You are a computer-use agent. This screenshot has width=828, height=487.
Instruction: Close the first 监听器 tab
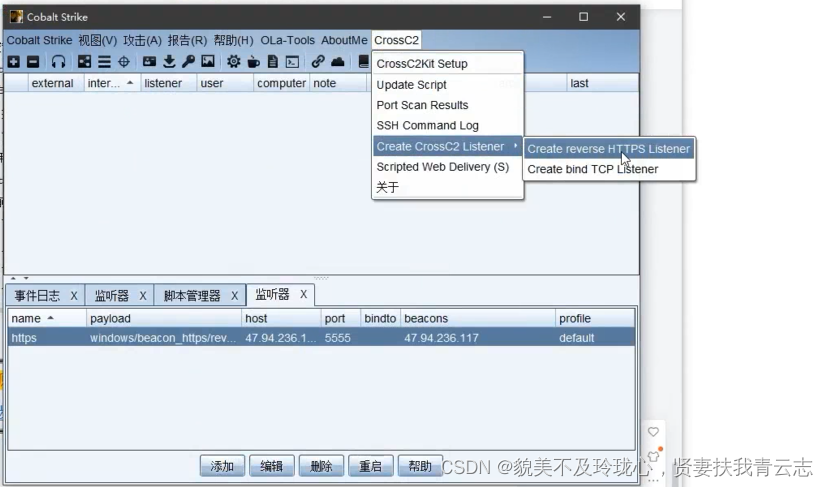143,296
